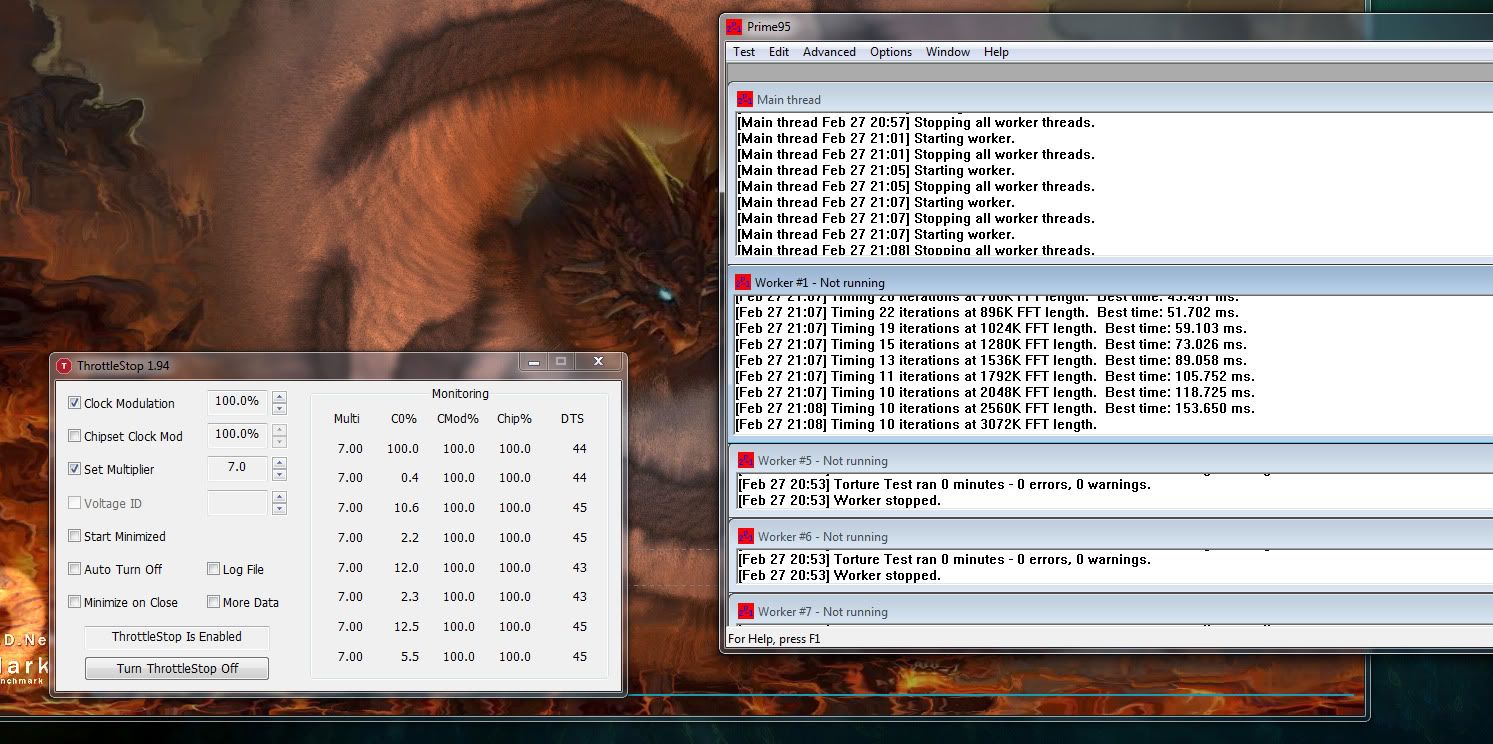This screenshot has height=744, width=1493.
Task: Click the Worker #5 window icon
Action: [x=746, y=460]
